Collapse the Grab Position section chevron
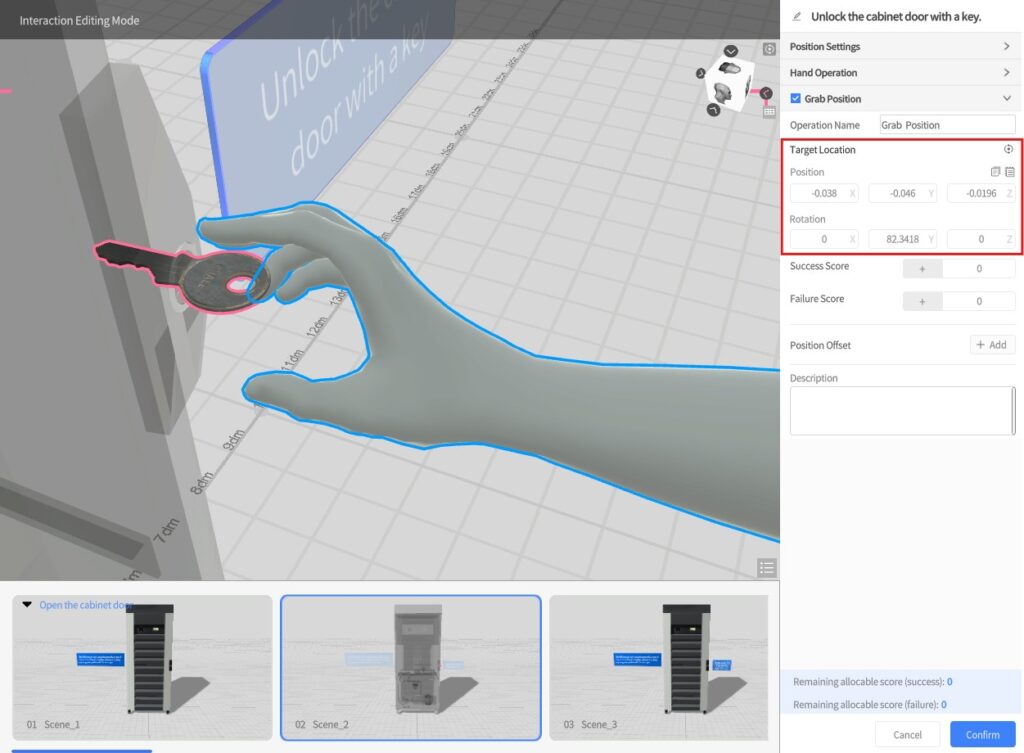This screenshot has height=753, width=1024. (1006, 99)
